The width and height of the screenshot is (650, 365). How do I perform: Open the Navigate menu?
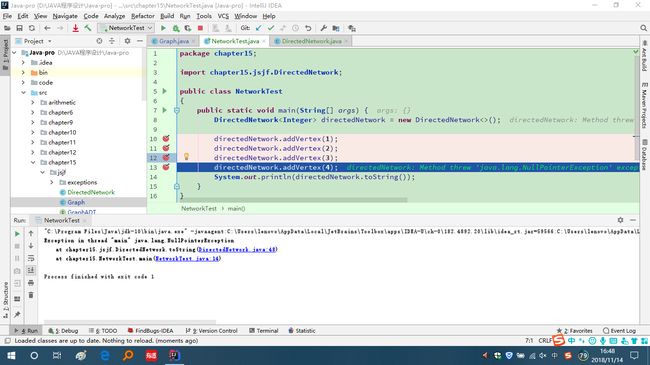coord(65,16)
